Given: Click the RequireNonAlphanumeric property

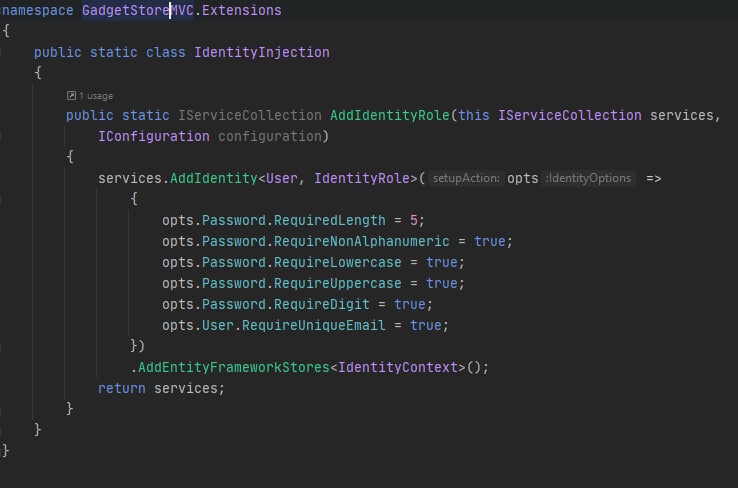Looking at the screenshot, I should point(361,241).
